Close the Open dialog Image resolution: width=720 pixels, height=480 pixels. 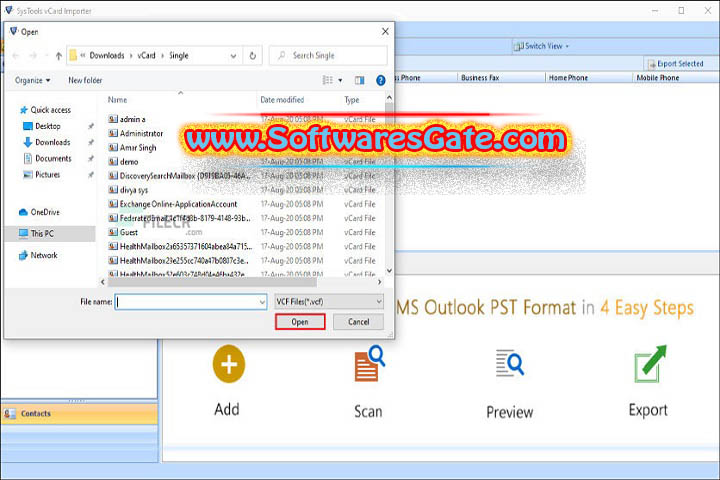(385, 31)
